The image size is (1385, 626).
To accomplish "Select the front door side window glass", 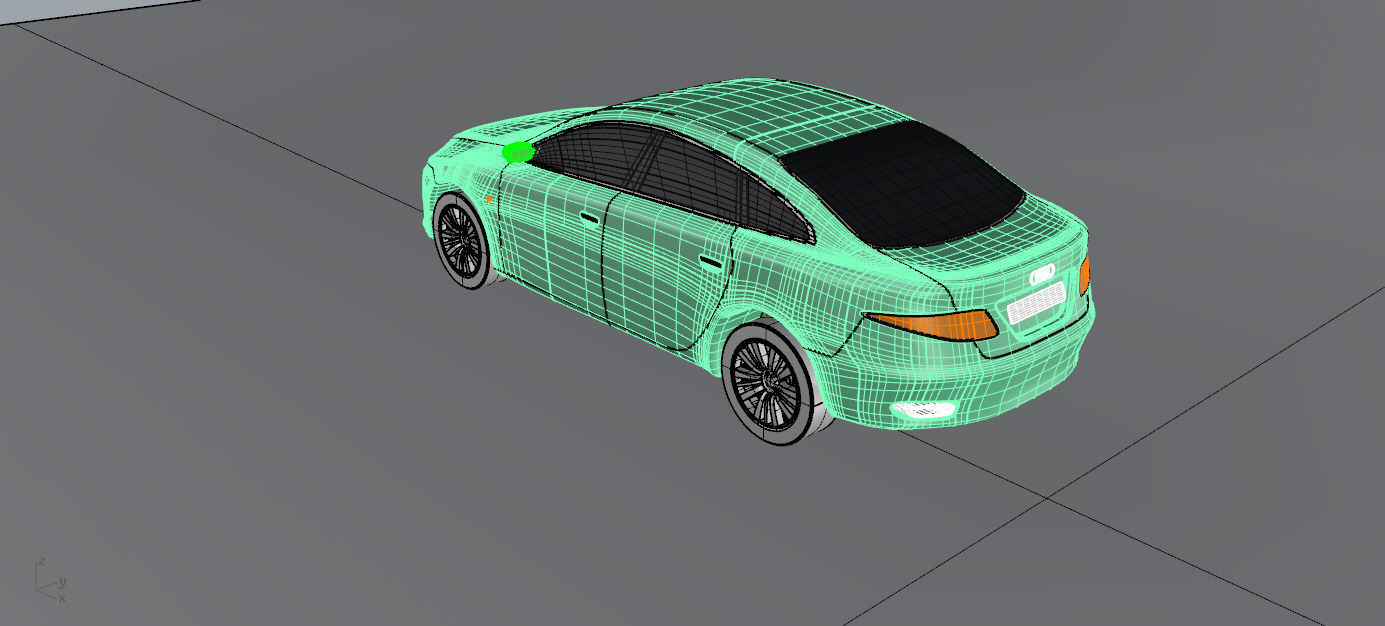I will [x=592, y=155].
